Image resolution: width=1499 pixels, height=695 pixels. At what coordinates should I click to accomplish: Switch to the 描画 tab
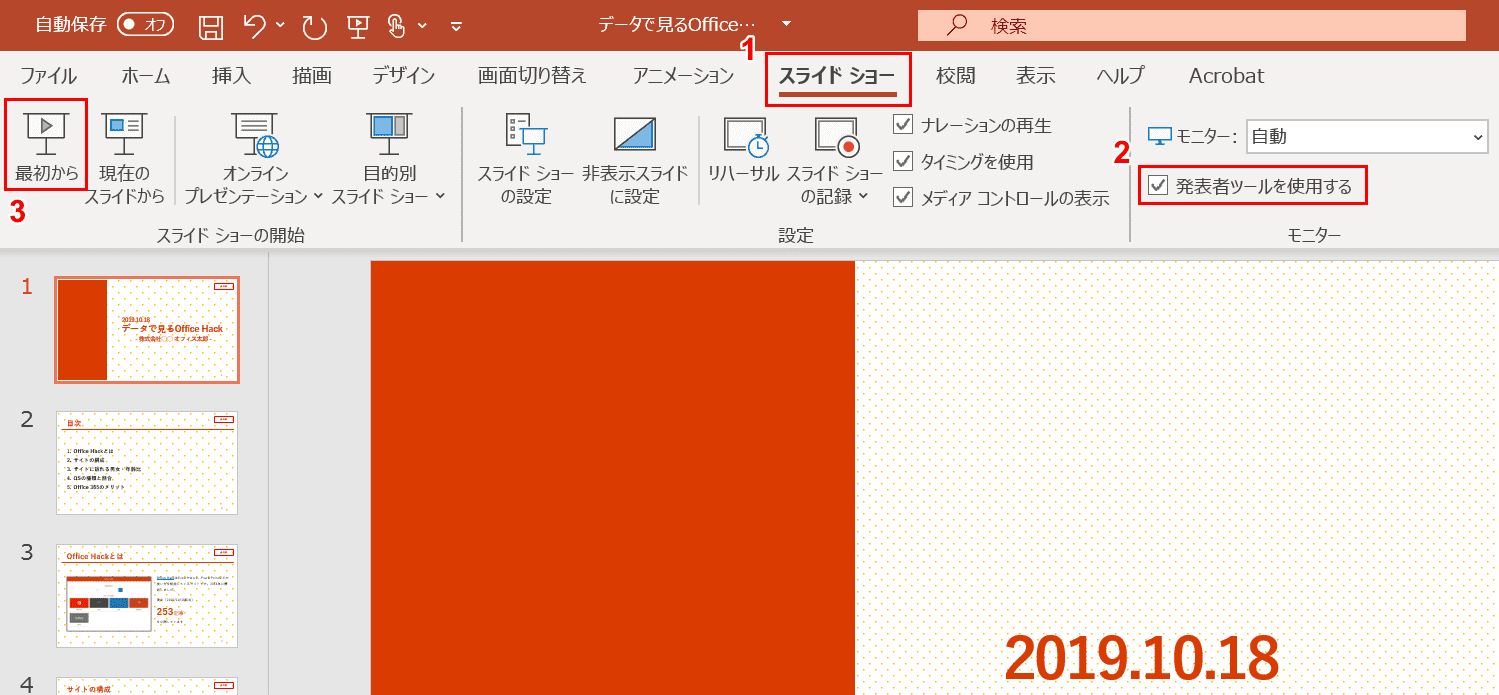coord(312,76)
